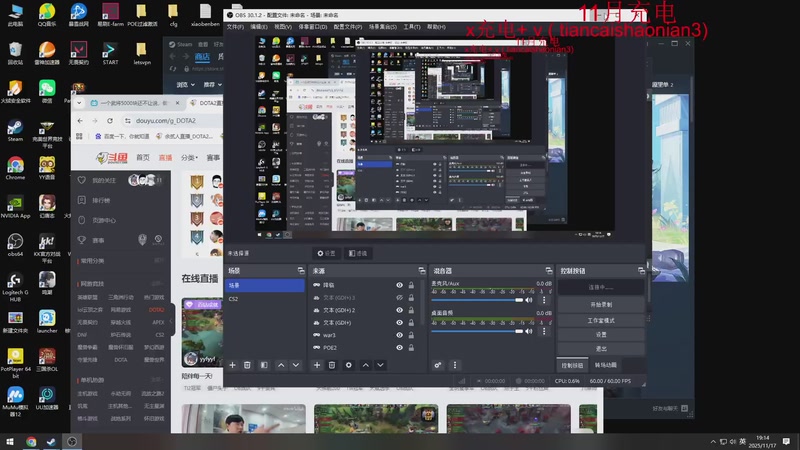Move the selected scene down

tap(296, 365)
